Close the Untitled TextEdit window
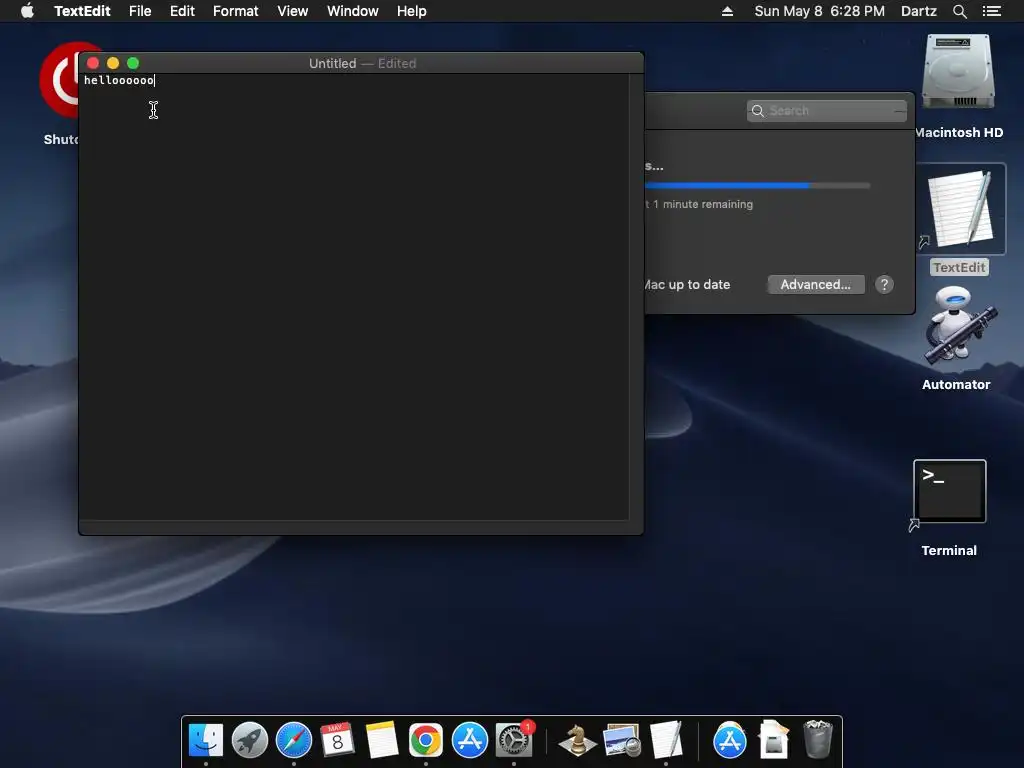Screen dimensions: 1024x768 click(93, 63)
